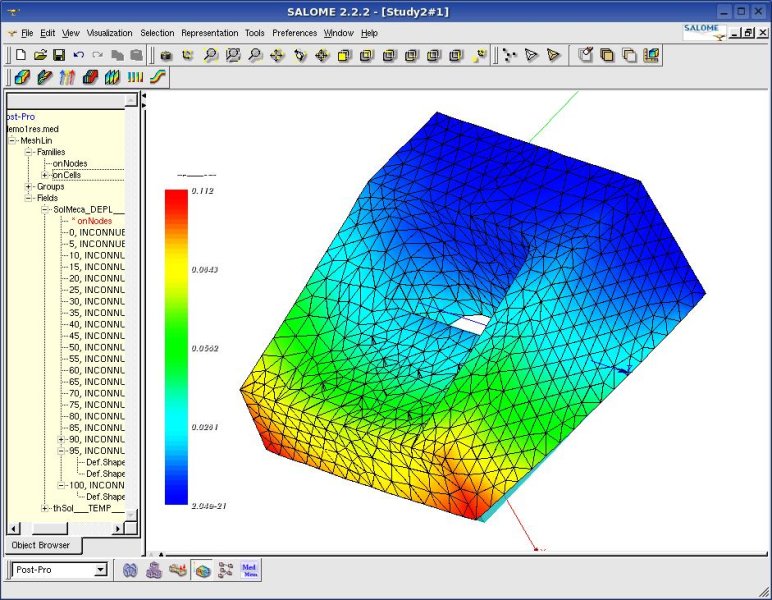Select the Global Panning tool
772x600 pixels.
[322, 55]
